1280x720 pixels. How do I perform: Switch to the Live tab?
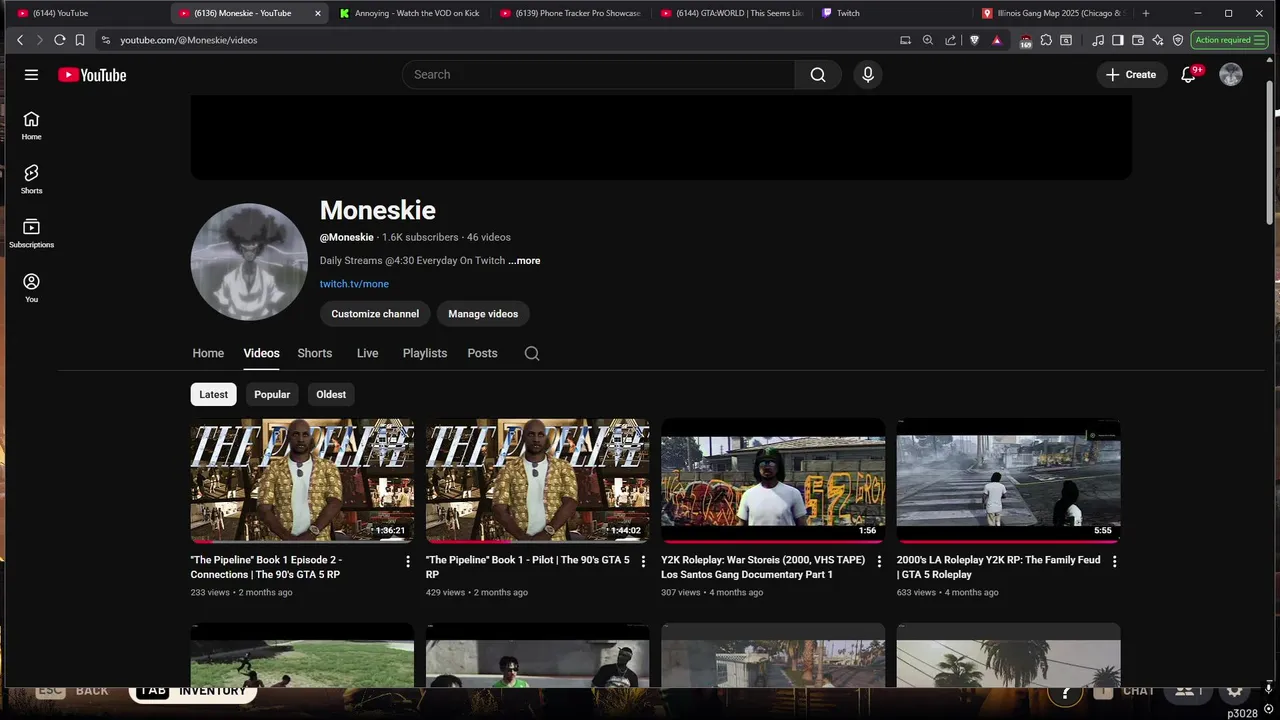pyautogui.click(x=367, y=353)
